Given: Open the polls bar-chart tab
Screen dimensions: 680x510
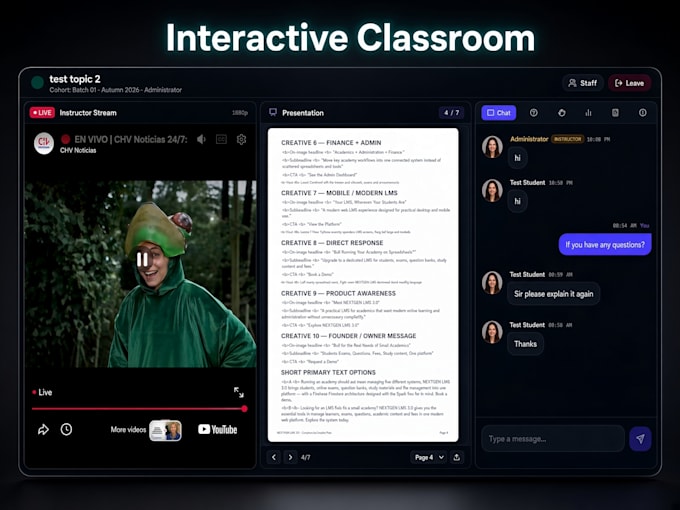Looking at the screenshot, I should 588,113.
